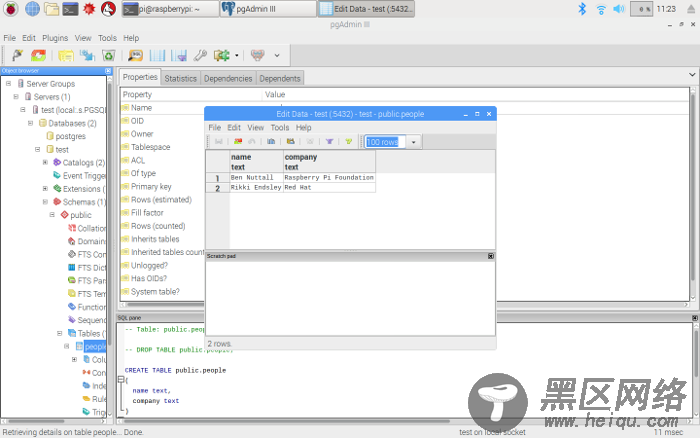700x438 pixels.
Task: Click the company column header
Action: pyautogui.click(x=329, y=162)
